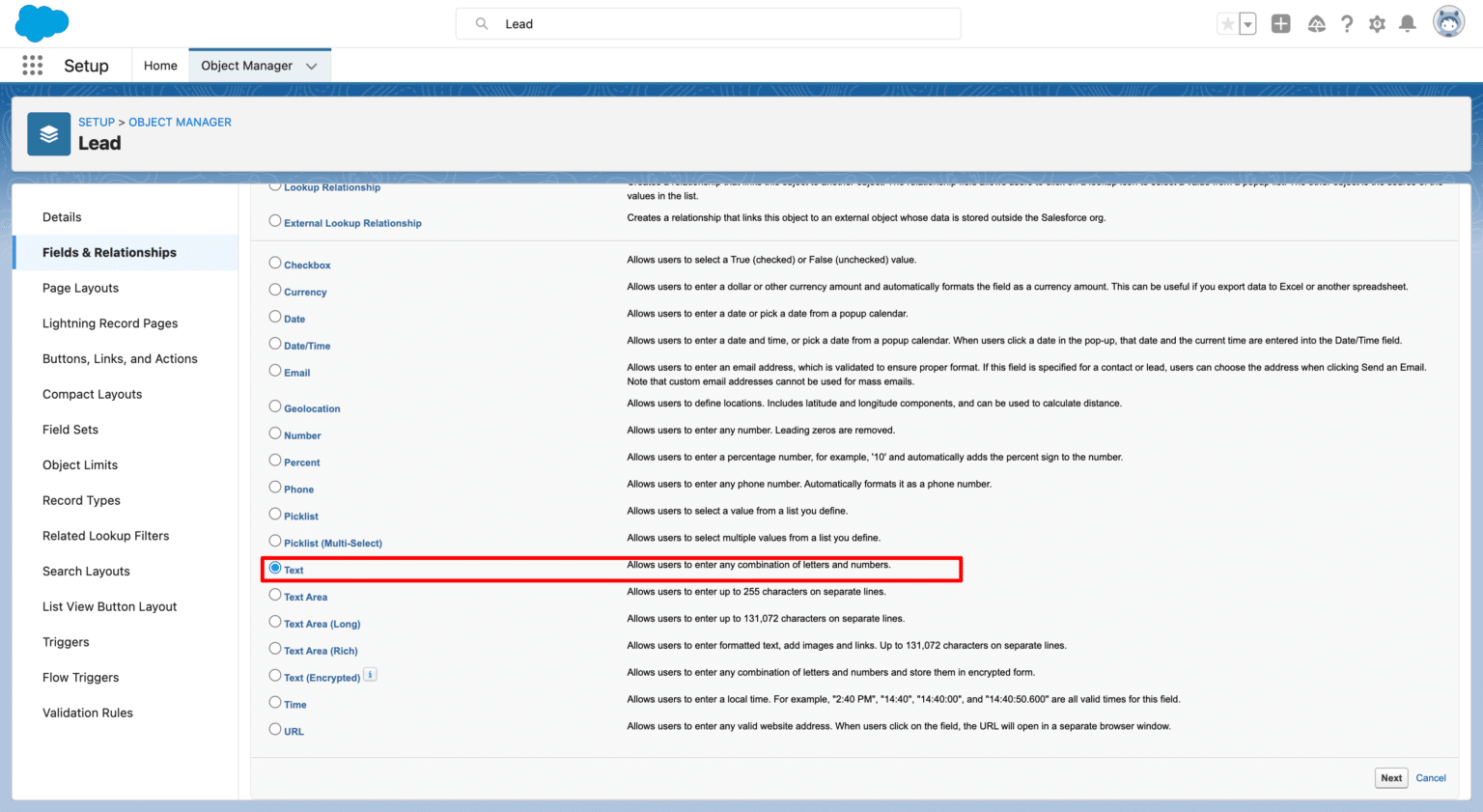Screen dimensions: 1483x812
Task: Click the OBJECT MANAGER breadcrumb link
Action: pos(180,122)
